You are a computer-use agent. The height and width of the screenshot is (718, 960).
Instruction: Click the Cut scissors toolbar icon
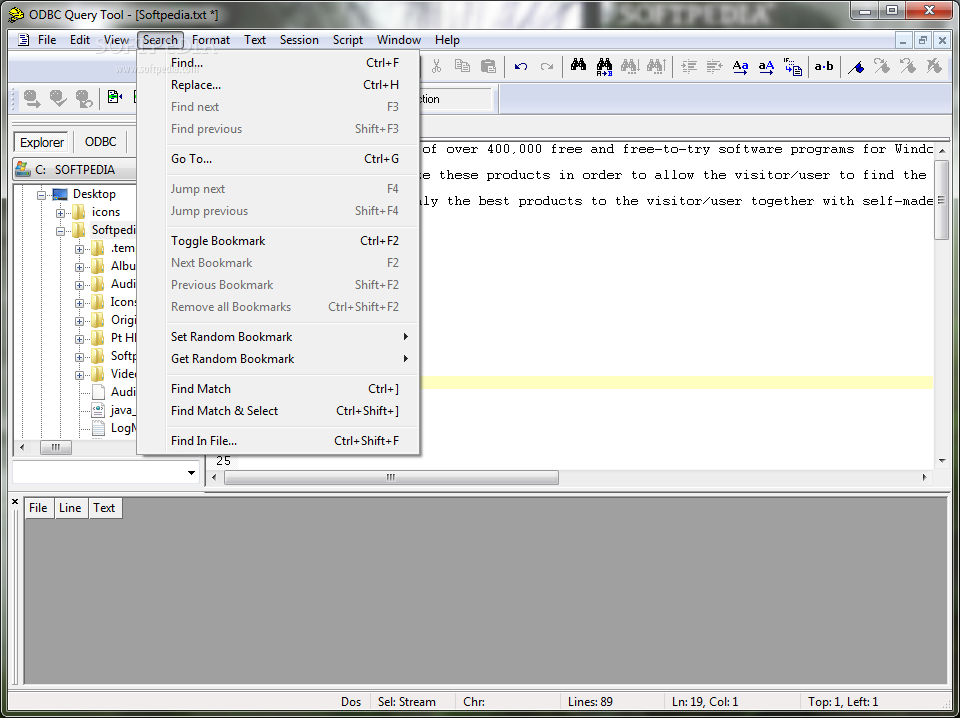(437, 66)
